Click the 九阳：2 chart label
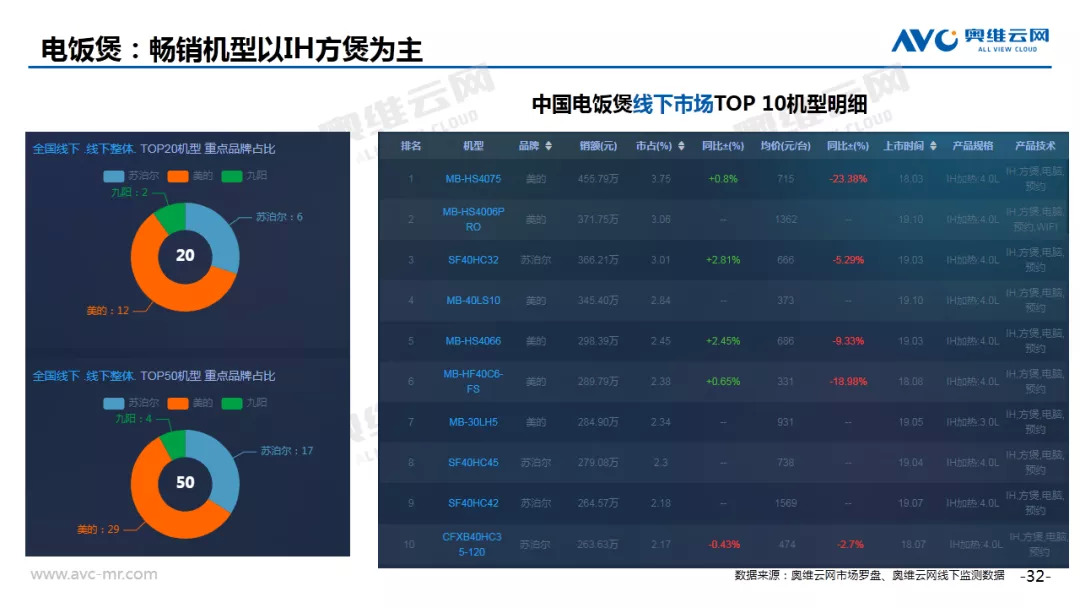The image size is (1080, 608). (x=129, y=193)
